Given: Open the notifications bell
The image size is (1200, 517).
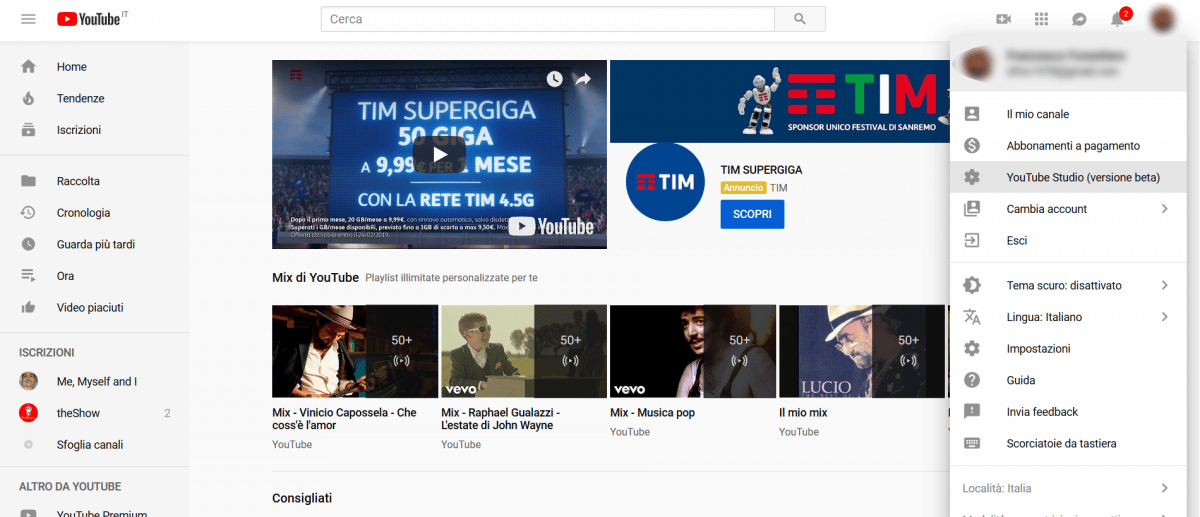Looking at the screenshot, I should tap(1117, 19).
